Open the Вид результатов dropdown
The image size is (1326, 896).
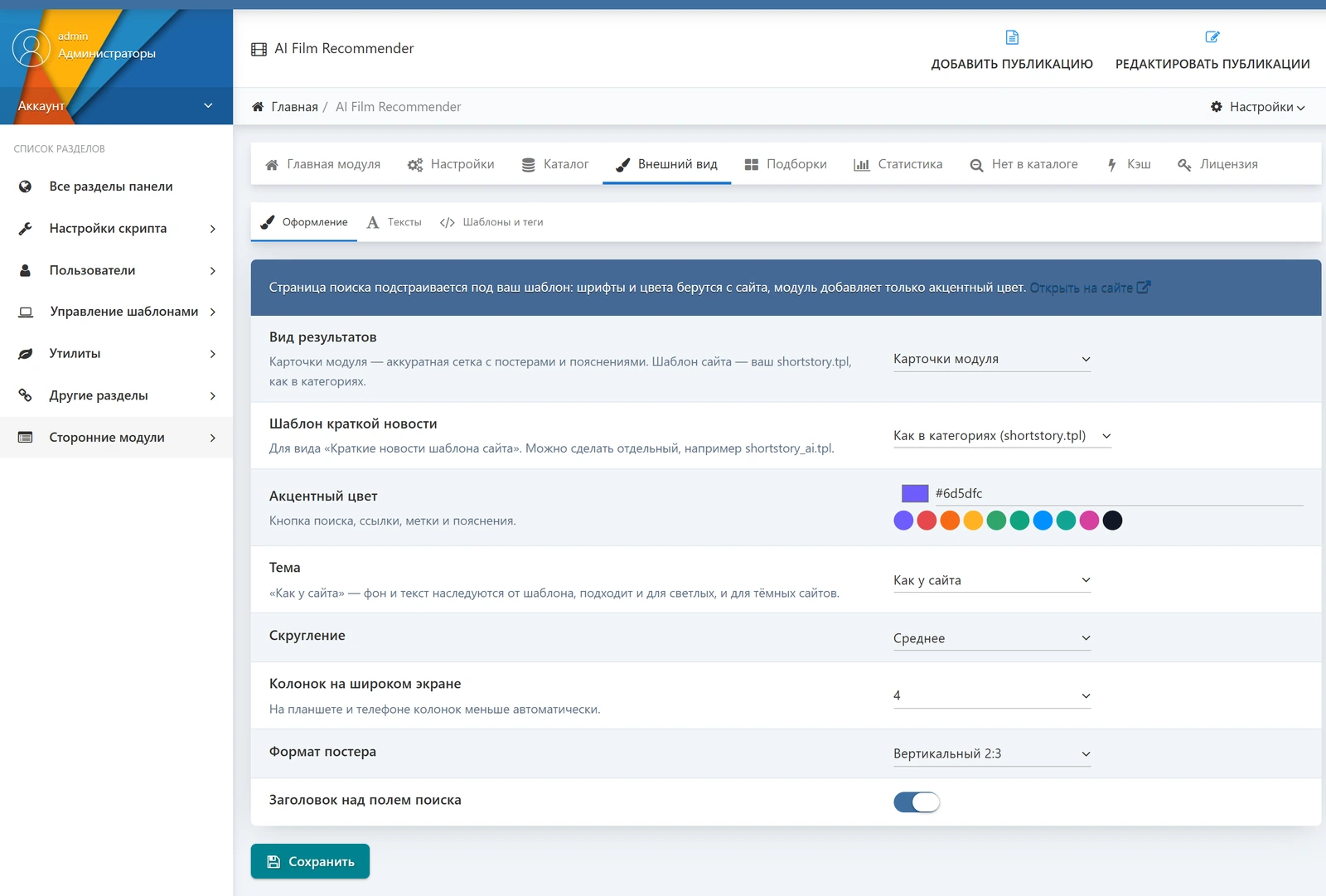(992, 360)
